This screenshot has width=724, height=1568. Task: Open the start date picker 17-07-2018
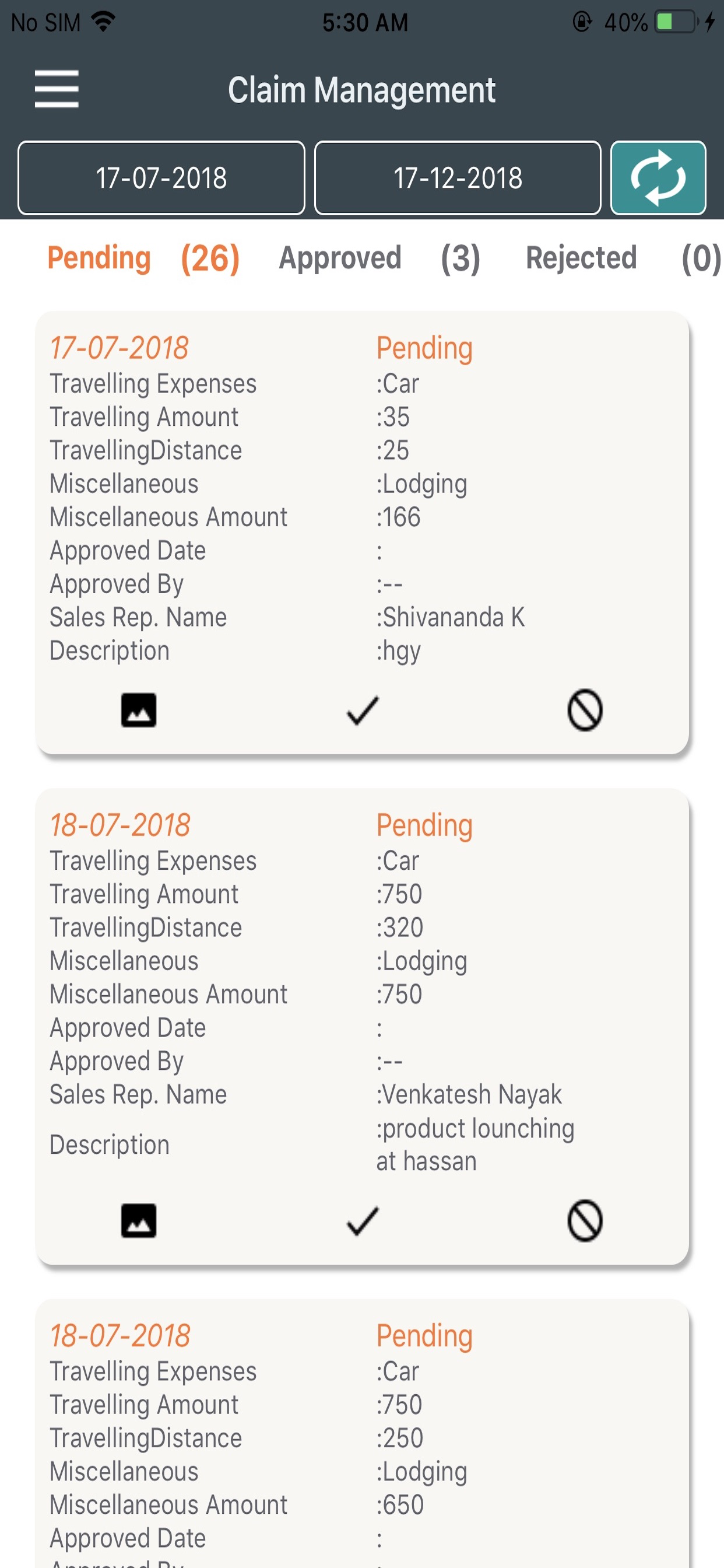point(161,178)
